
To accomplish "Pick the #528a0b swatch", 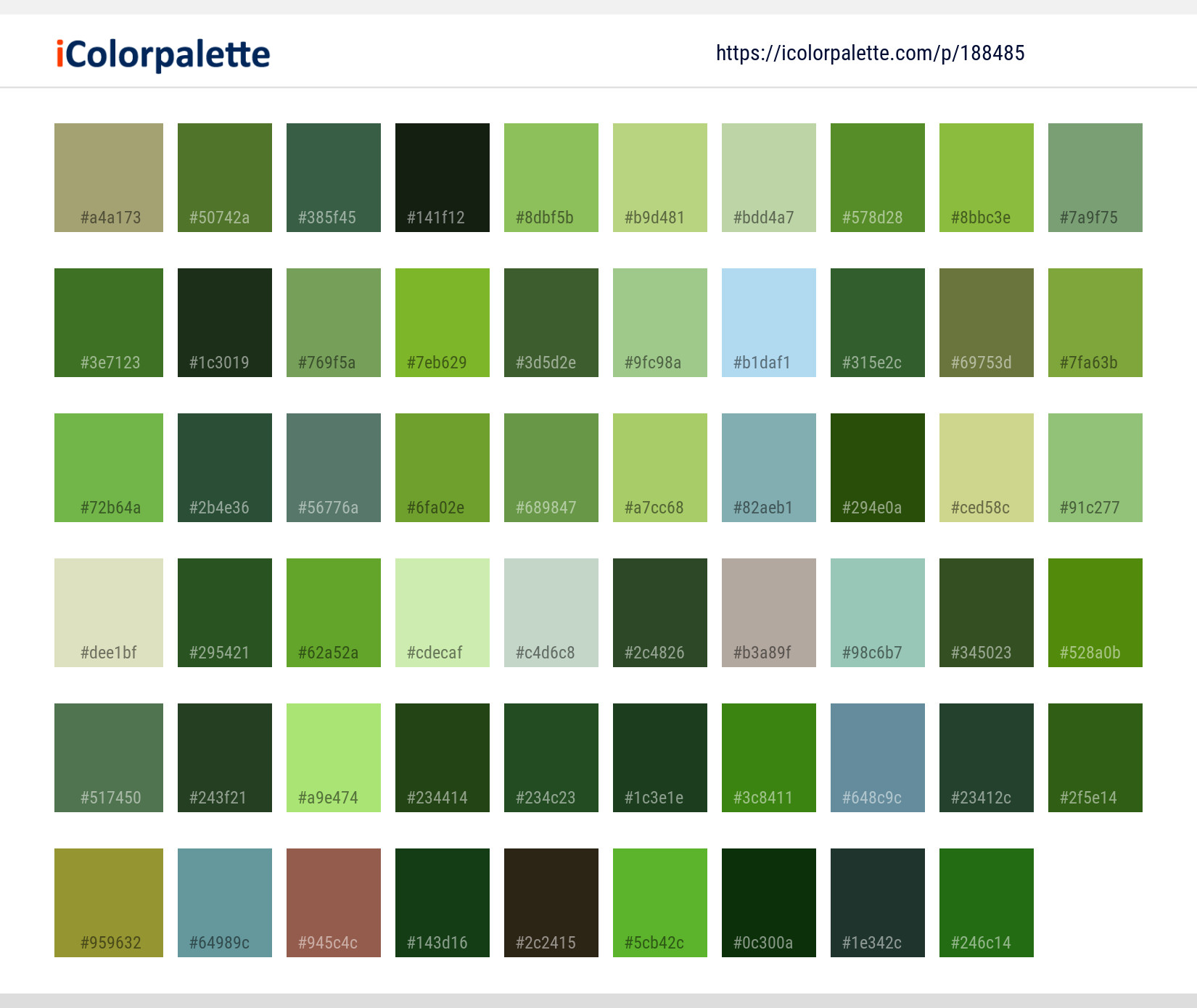I will click(1095, 613).
